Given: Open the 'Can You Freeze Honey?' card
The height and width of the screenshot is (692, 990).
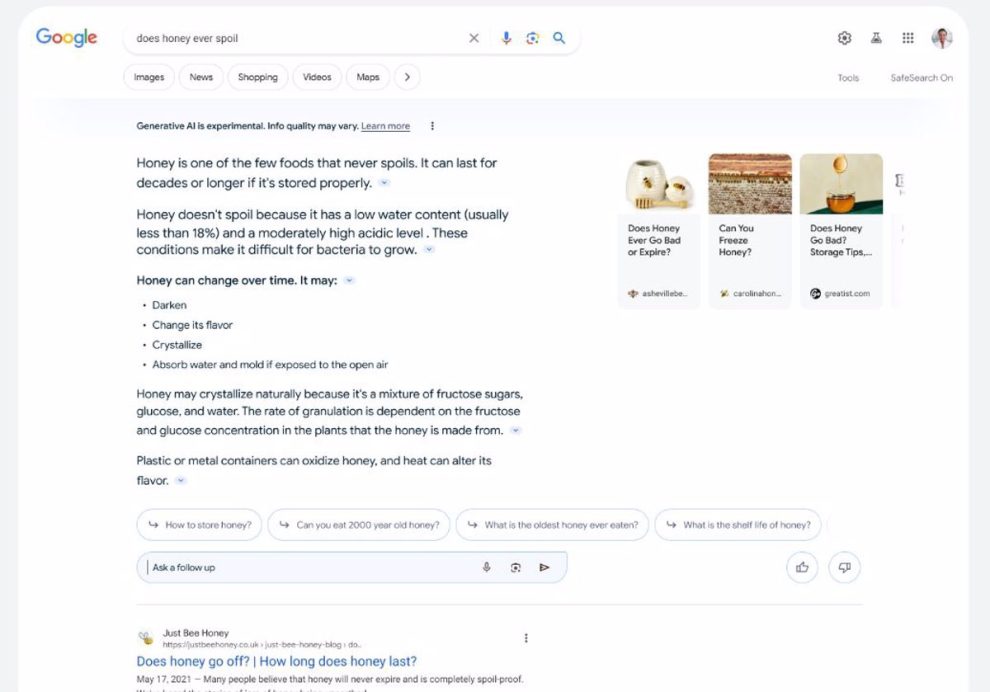Looking at the screenshot, I should (x=750, y=230).
